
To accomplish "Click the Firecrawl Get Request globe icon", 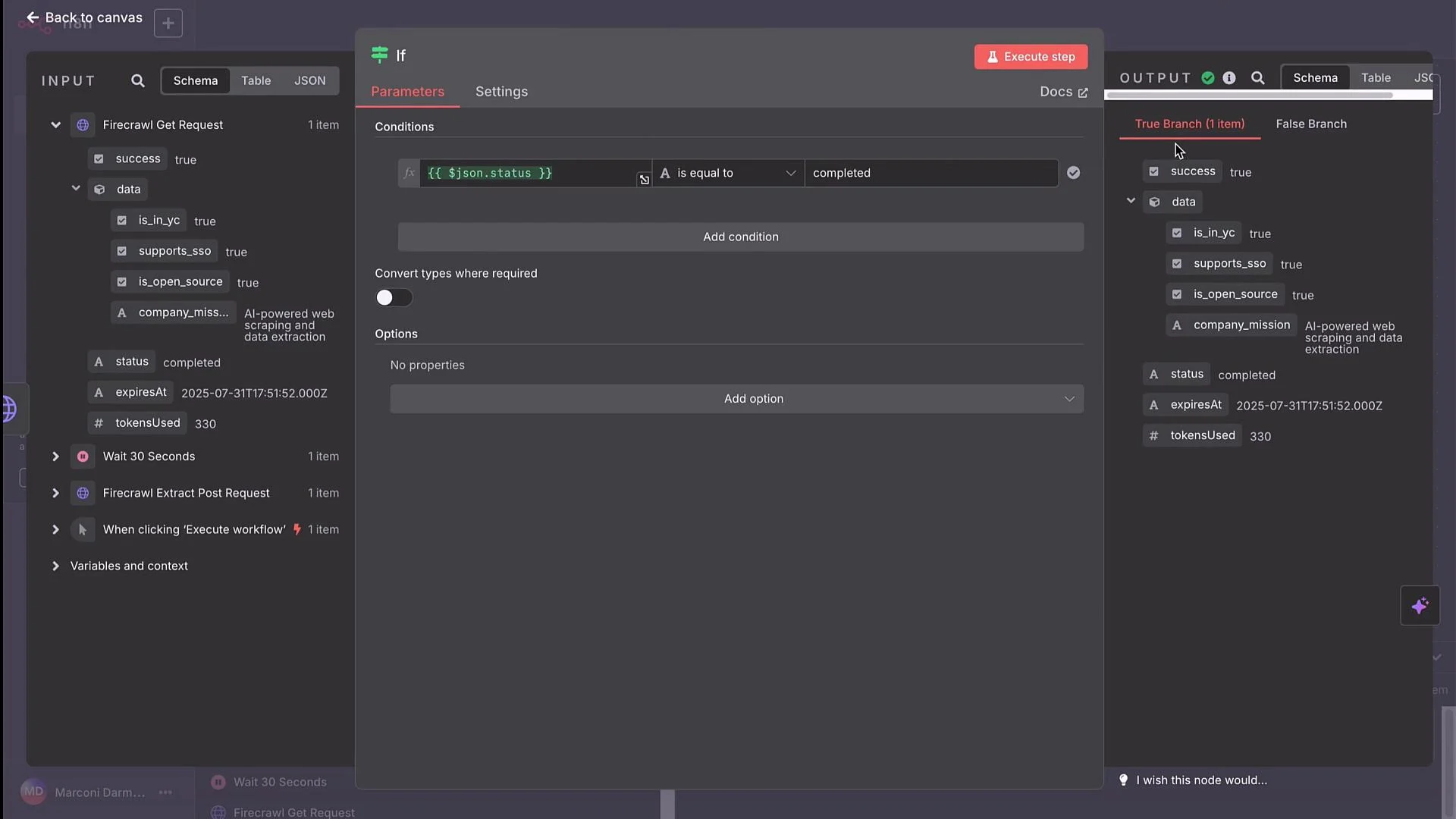I will [x=83, y=125].
